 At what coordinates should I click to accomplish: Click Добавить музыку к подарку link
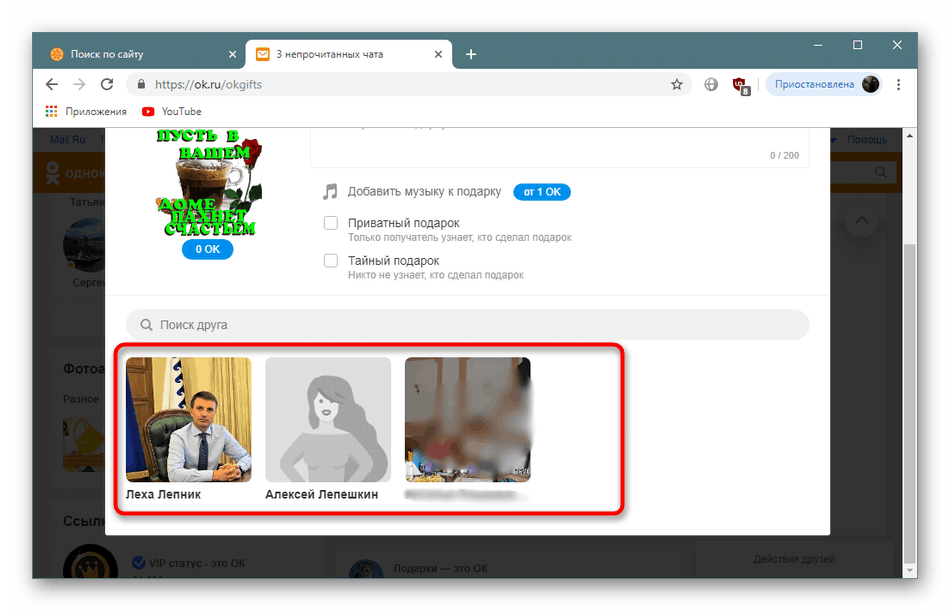(x=424, y=192)
